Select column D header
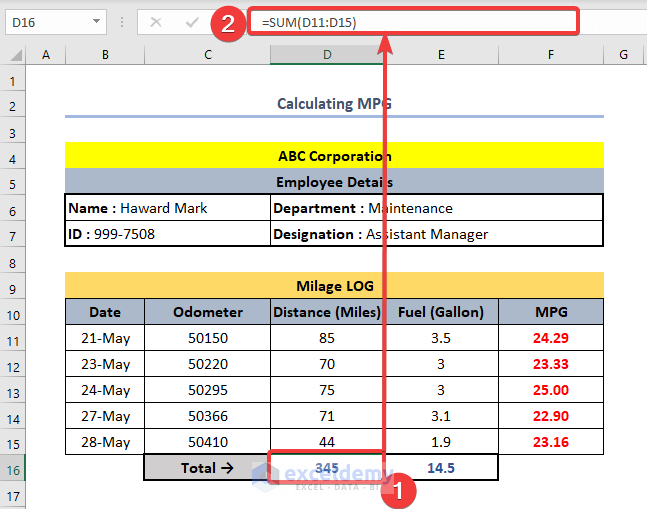The image size is (647, 509). [327, 54]
